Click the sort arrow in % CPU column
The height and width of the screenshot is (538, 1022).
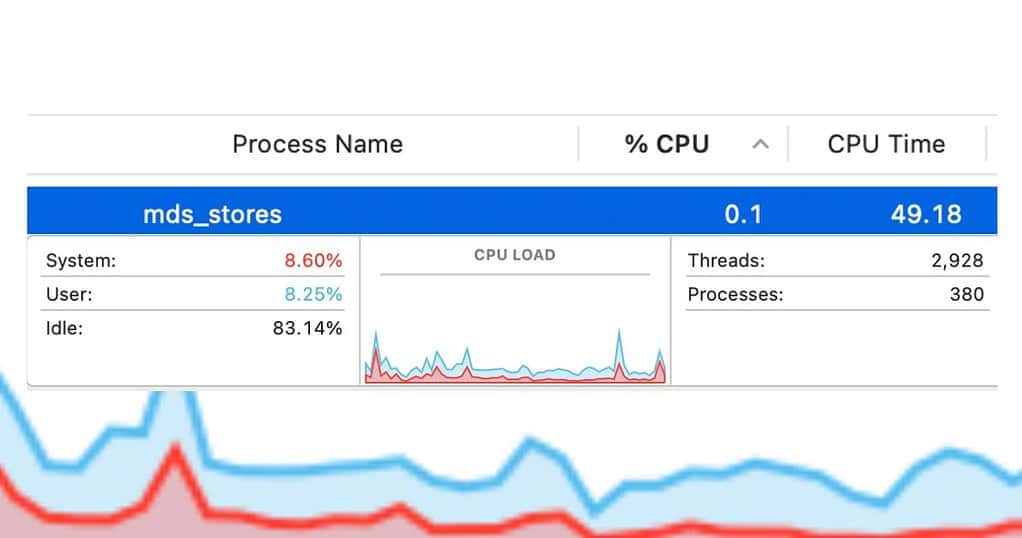[760, 144]
